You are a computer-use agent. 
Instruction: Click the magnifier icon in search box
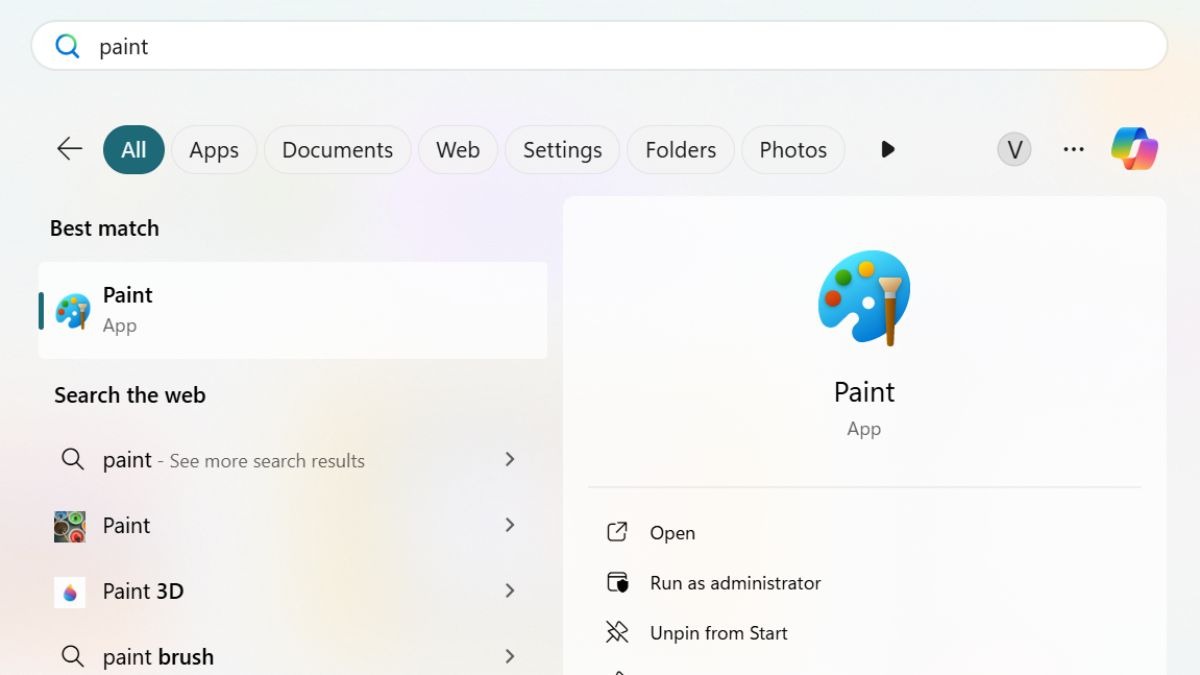[x=67, y=46]
